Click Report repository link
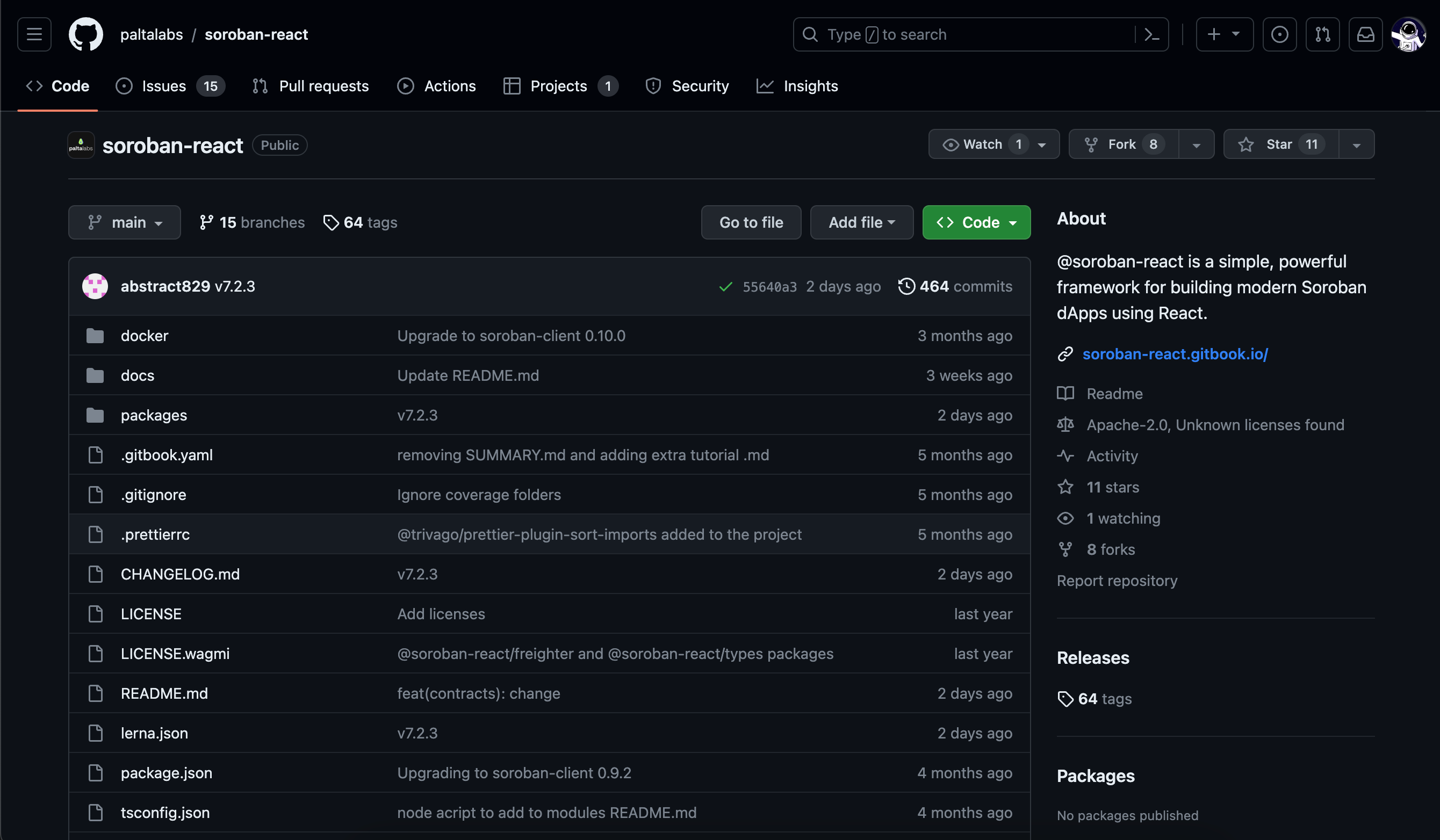This screenshot has width=1440, height=840. point(1117,580)
